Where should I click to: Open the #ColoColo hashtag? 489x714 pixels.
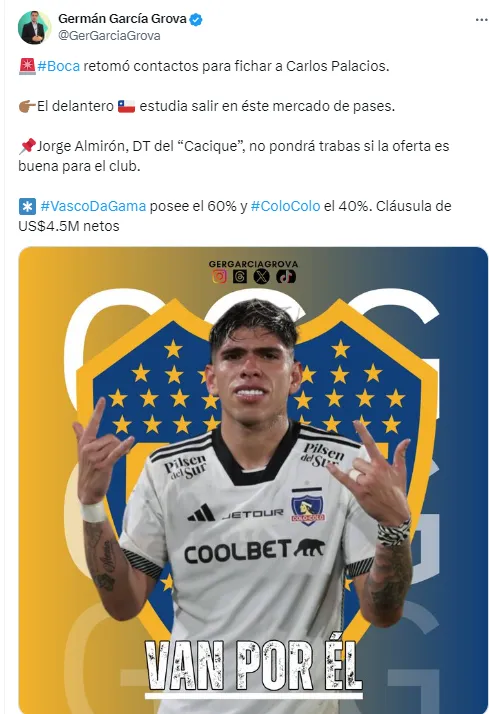[285, 206]
